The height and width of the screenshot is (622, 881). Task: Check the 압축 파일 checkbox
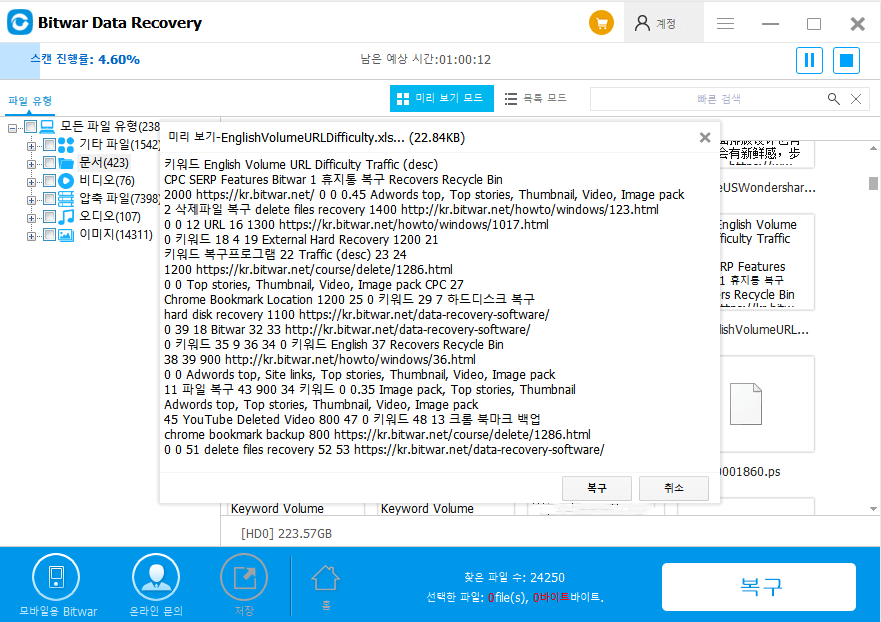coord(49,199)
